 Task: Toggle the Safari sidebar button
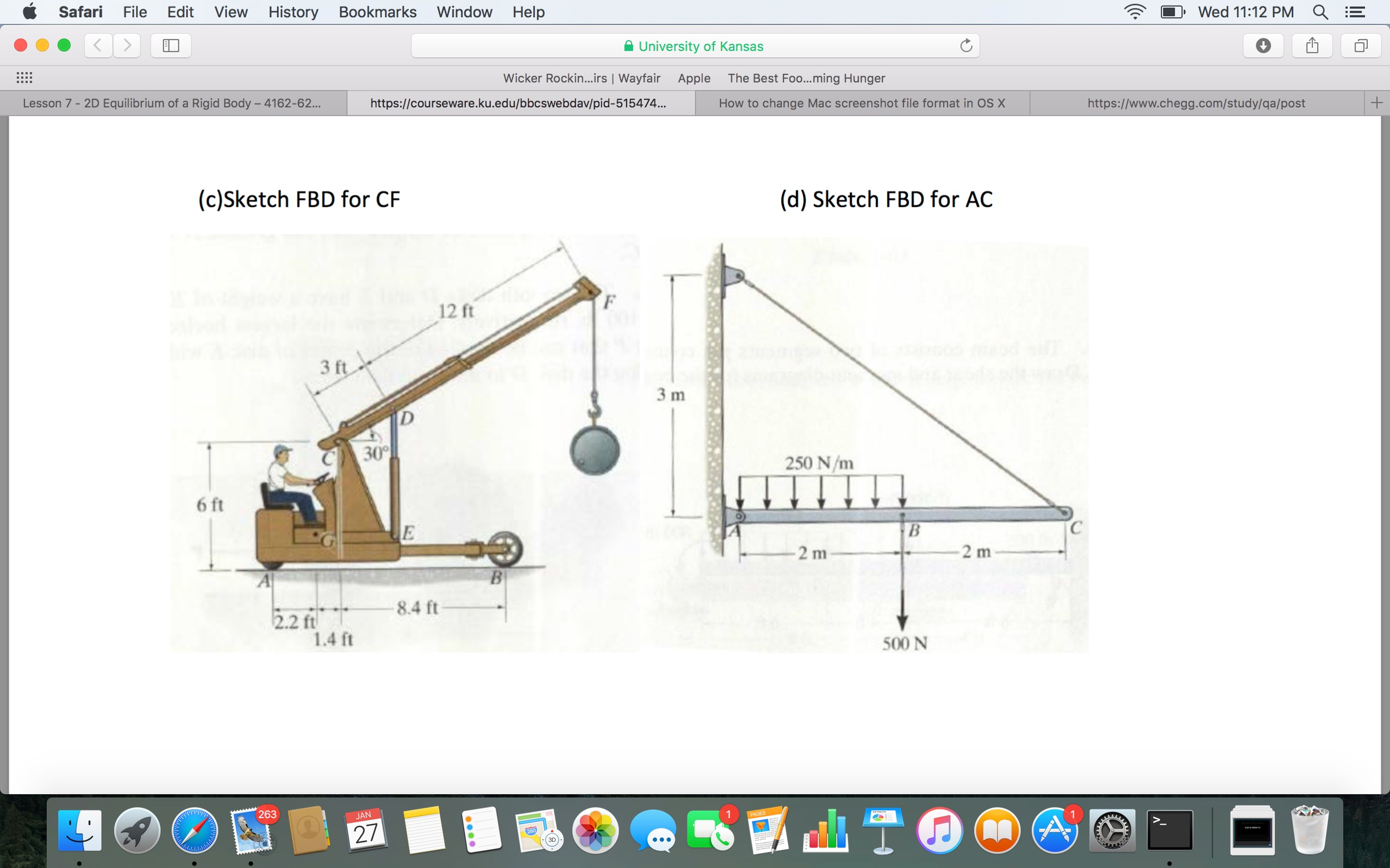coord(171,46)
